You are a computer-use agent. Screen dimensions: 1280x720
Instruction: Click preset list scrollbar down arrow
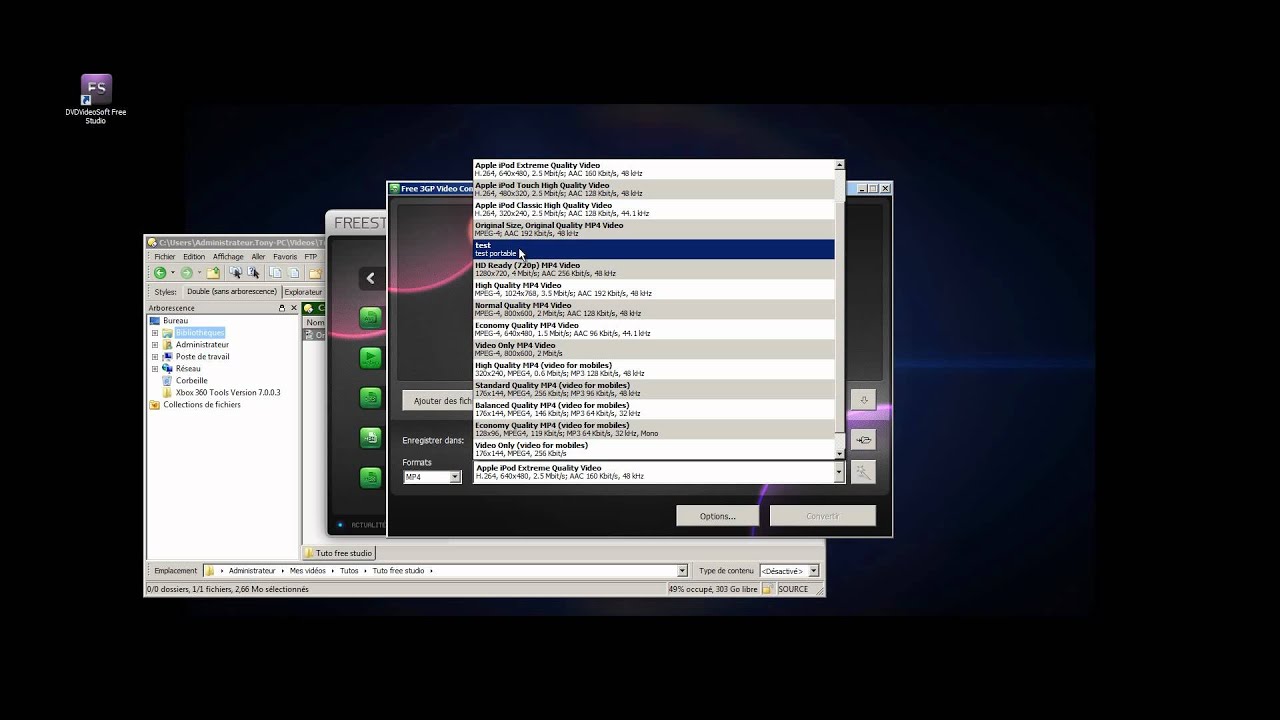point(839,454)
